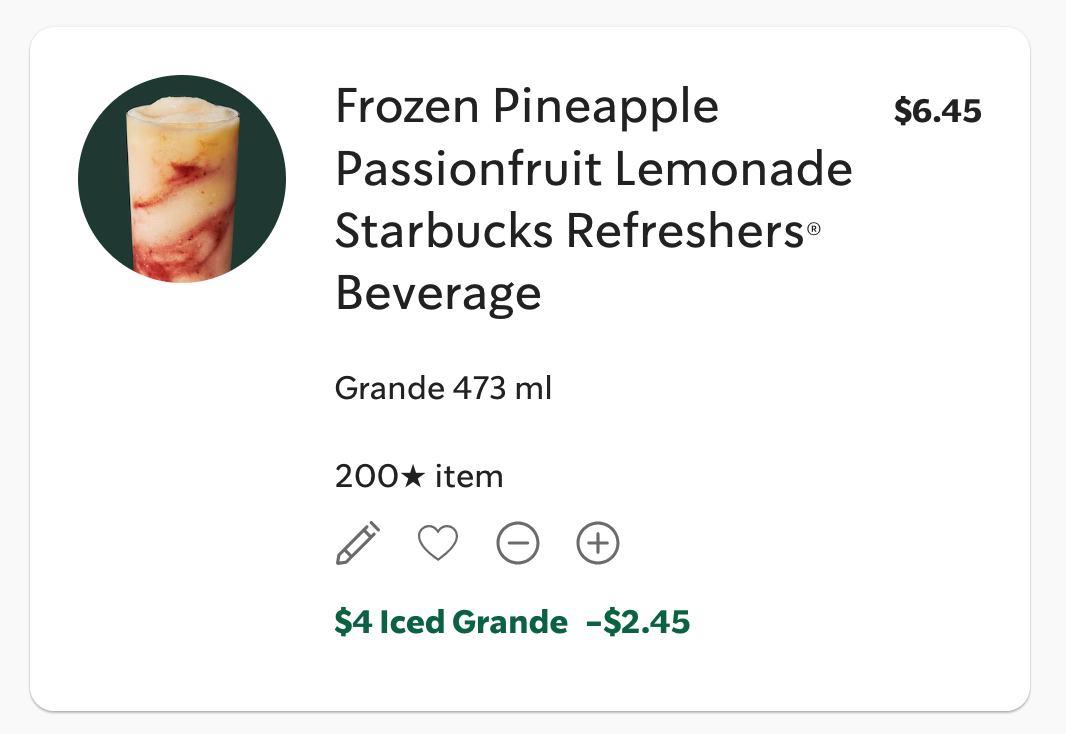Click the $6.45 price display
1066x734 pixels.
(x=938, y=111)
